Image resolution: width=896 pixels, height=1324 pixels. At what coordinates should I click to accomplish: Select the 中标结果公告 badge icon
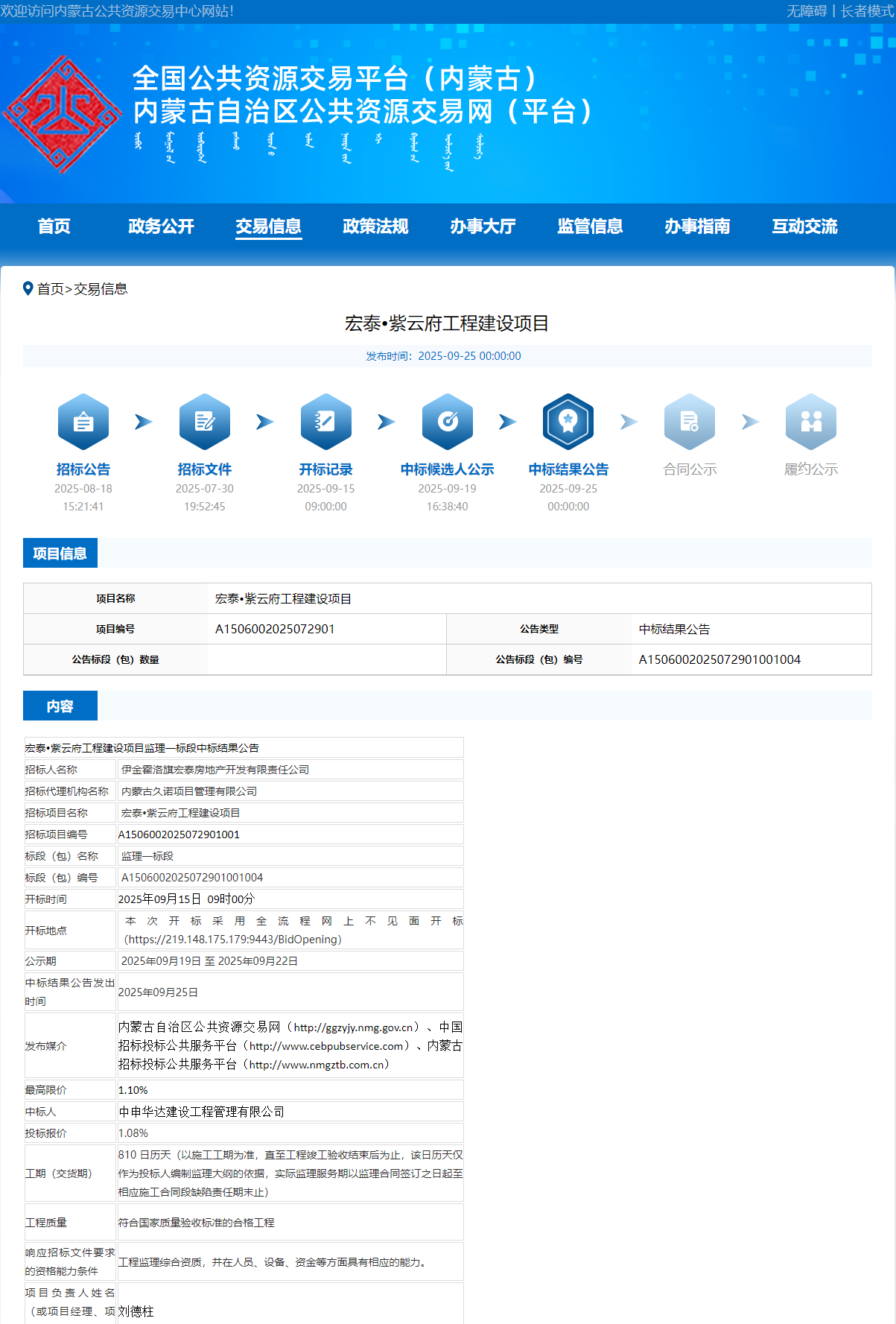pyautogui.click(x=568, y=422)
